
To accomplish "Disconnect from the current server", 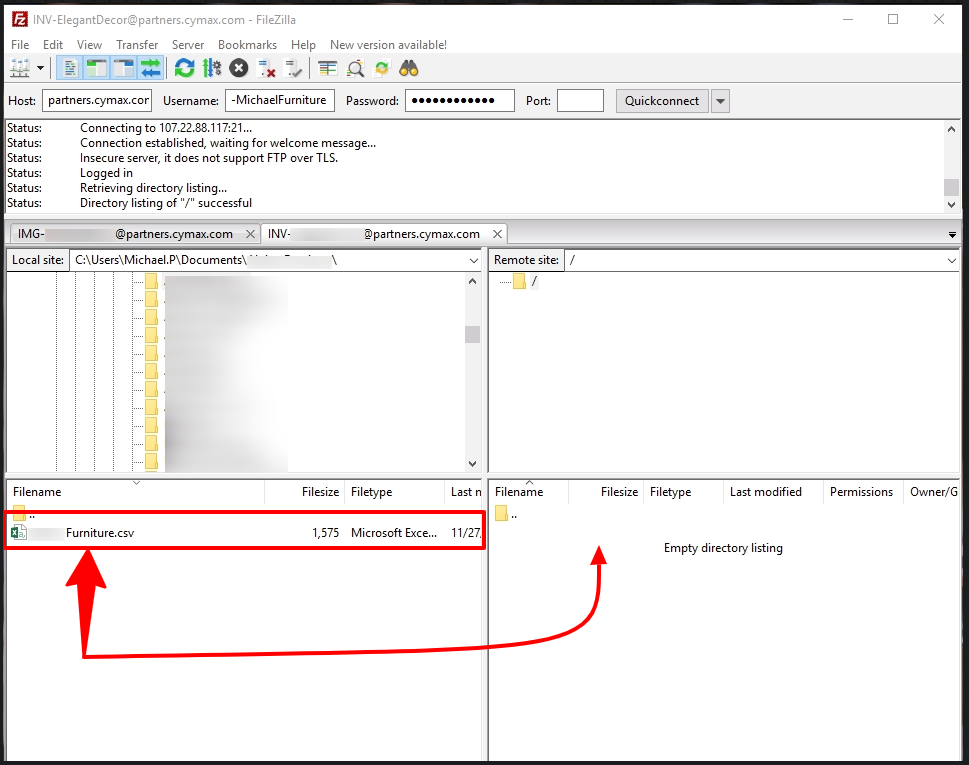I will point(266,68).
